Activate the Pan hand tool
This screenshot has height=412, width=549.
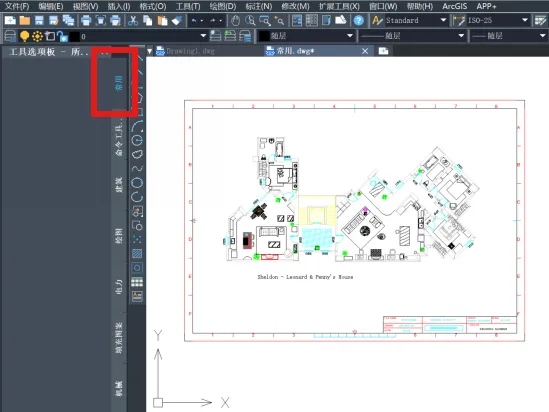[x=235, y=21]
